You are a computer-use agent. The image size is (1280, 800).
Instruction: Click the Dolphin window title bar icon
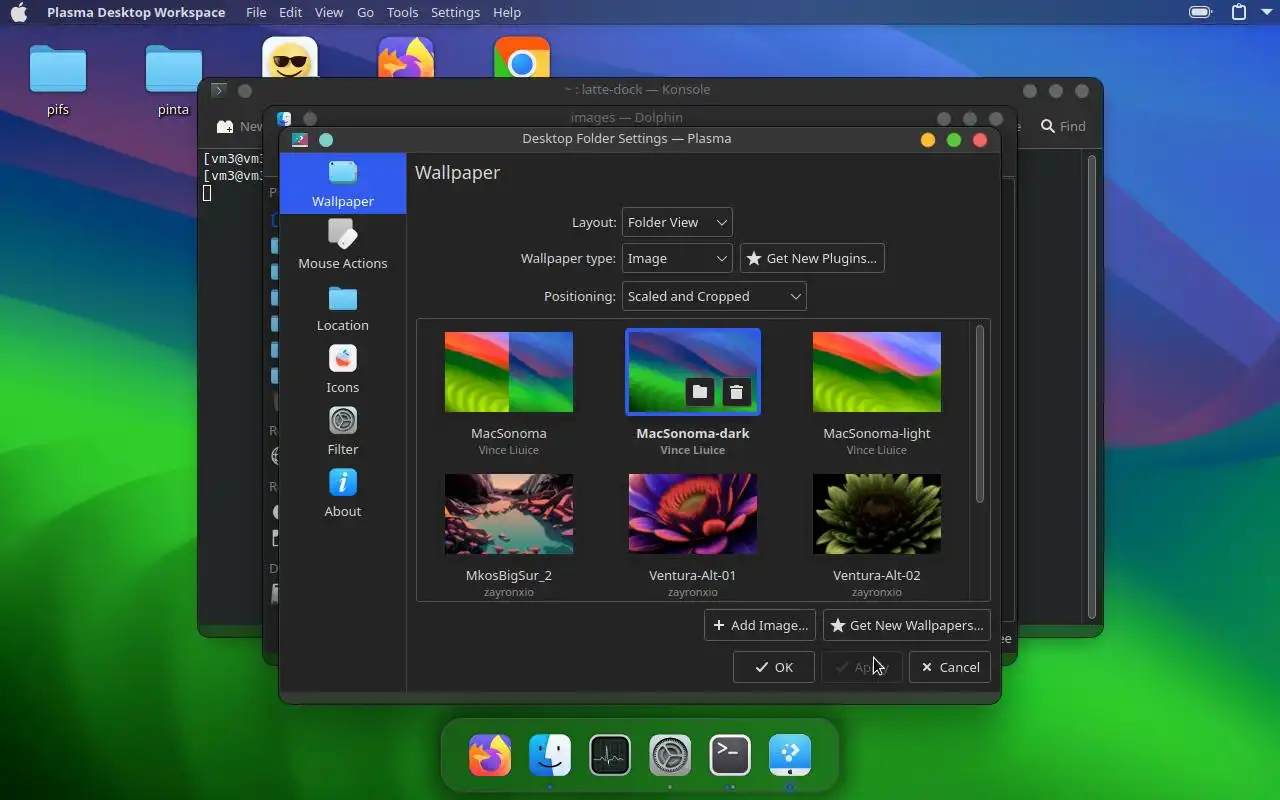pyautogui.click(x=284, y=118)
